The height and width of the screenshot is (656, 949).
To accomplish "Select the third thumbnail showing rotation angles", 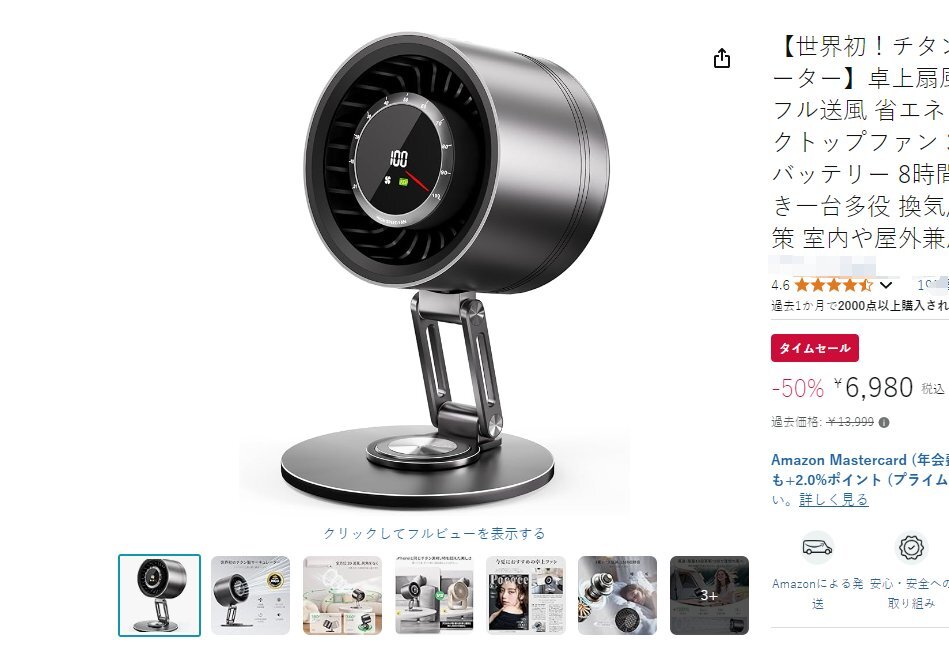I will tap(343, 595).
